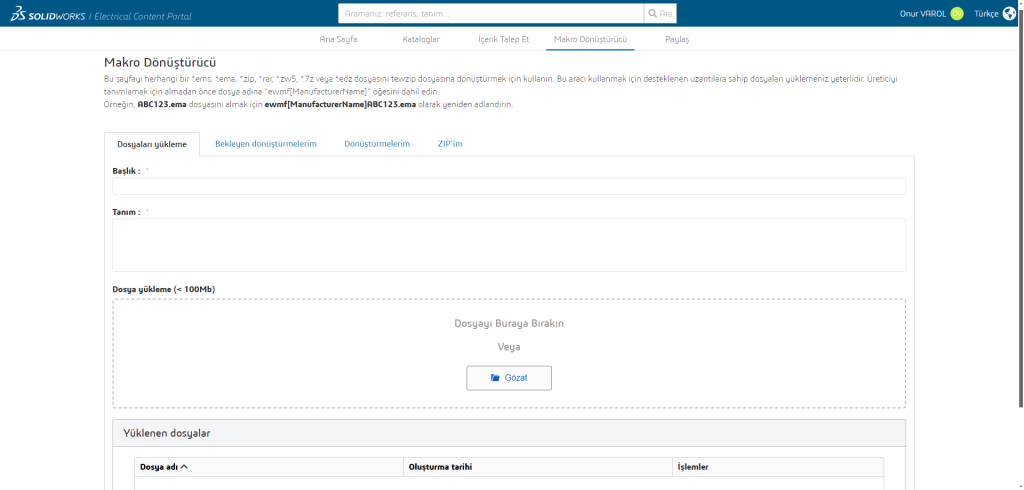Click into the Tanım text area

click(x=509, y=245)
